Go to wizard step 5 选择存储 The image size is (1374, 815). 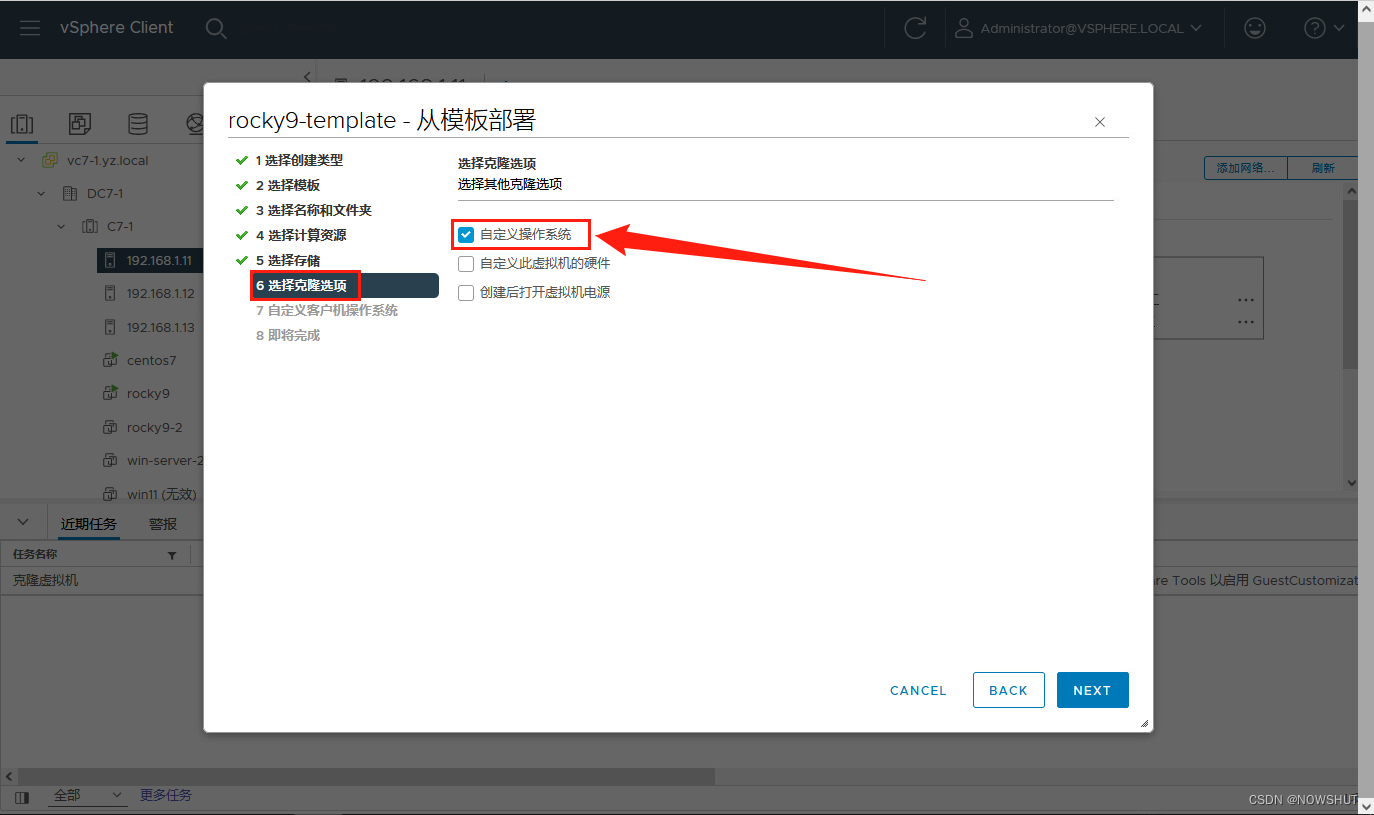coord(287,260)
